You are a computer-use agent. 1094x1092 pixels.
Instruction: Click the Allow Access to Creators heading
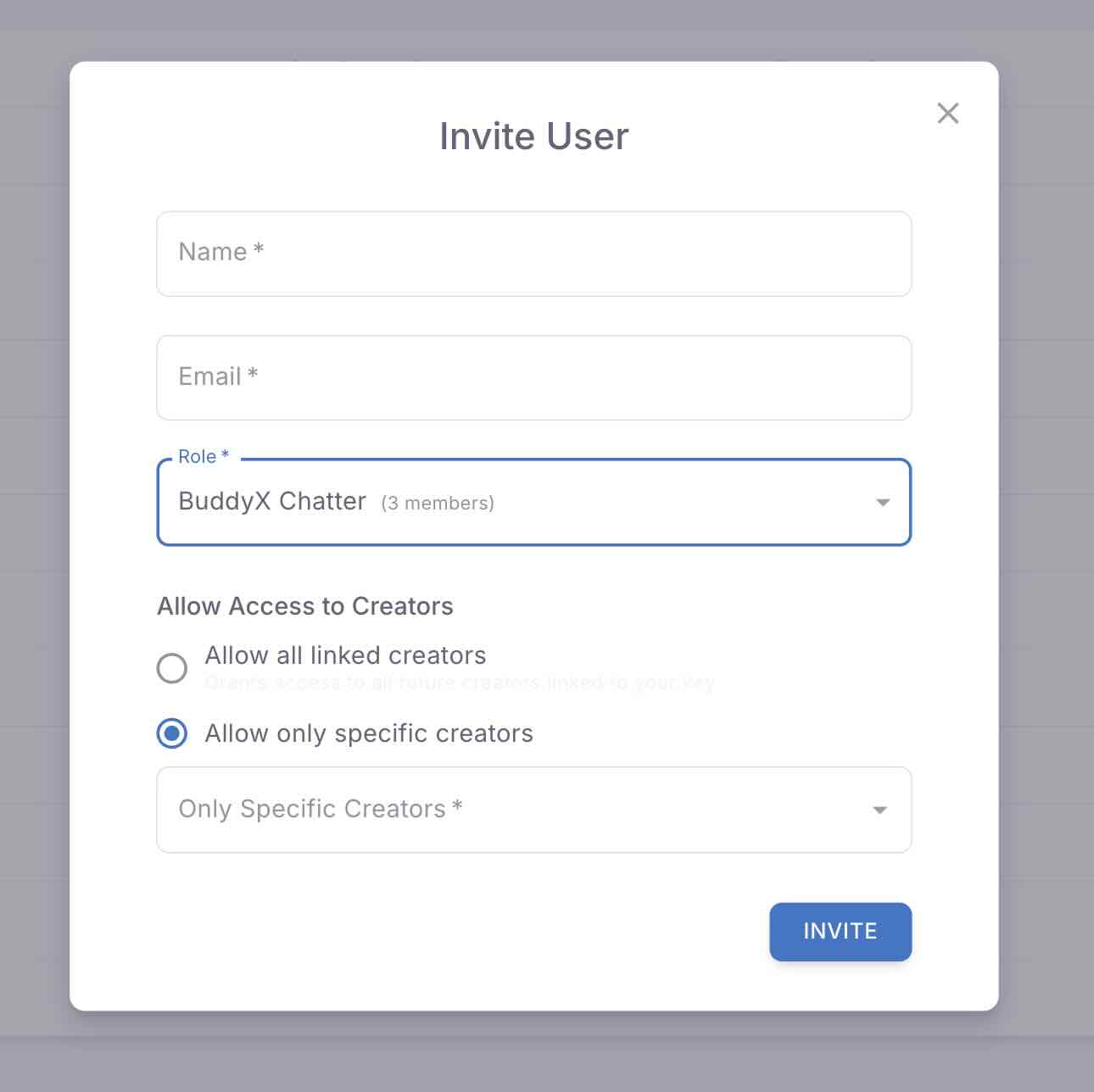point(305,606)
